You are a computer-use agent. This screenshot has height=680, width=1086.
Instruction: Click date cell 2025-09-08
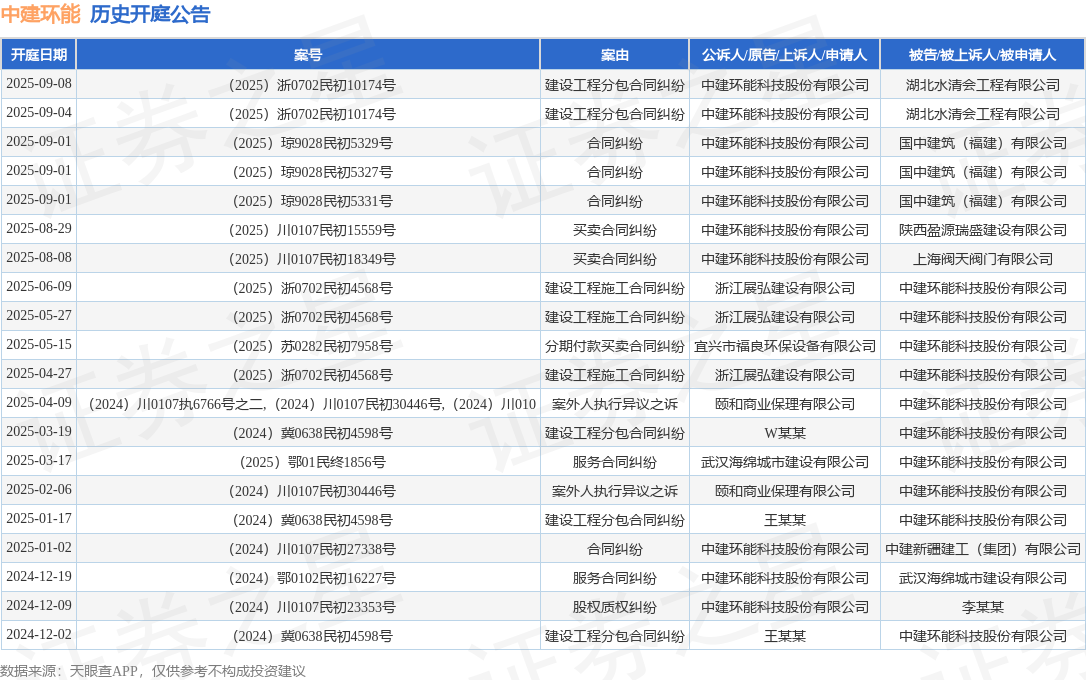39,84
